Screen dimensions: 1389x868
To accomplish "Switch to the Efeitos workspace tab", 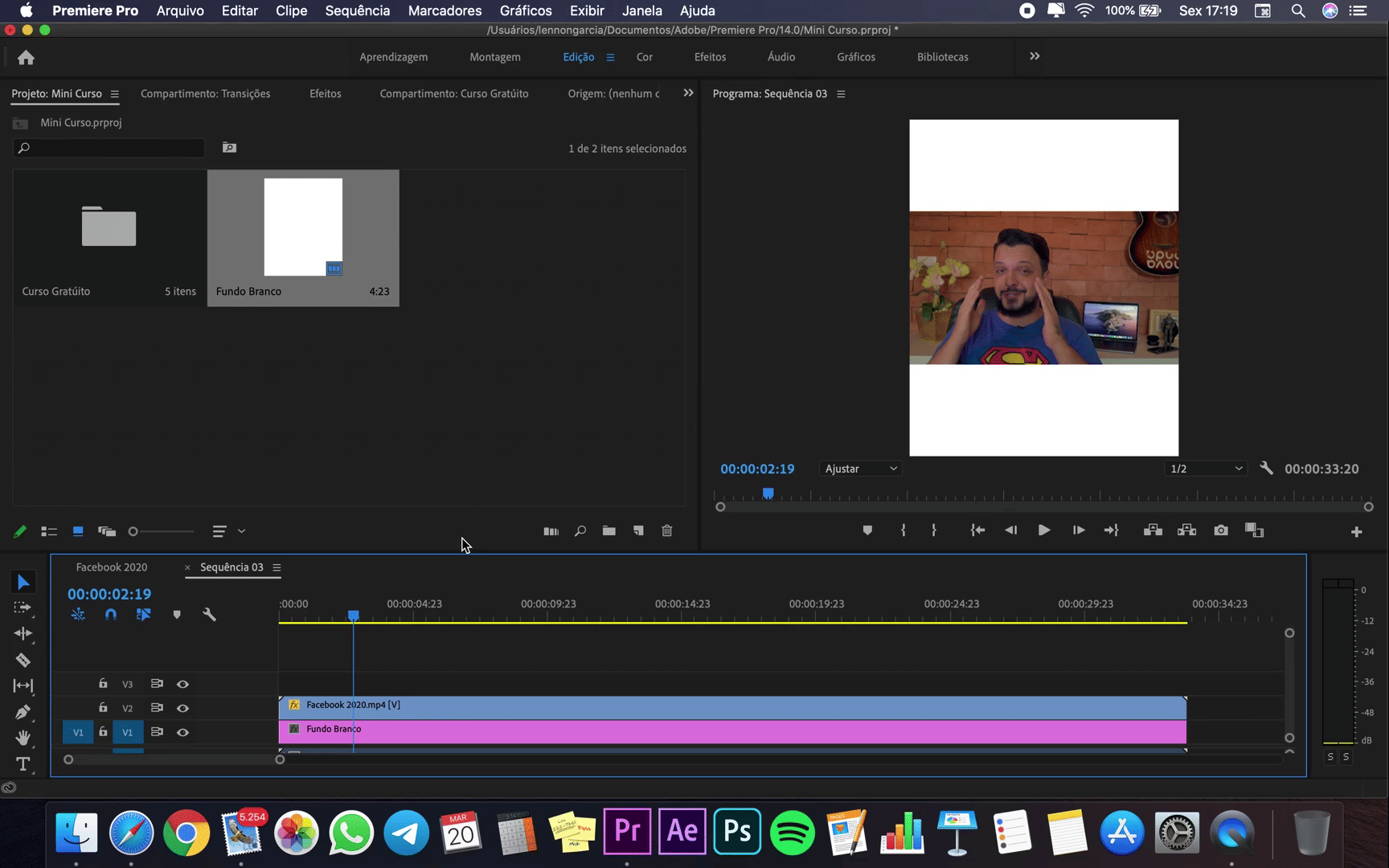I will pos(710,57).
